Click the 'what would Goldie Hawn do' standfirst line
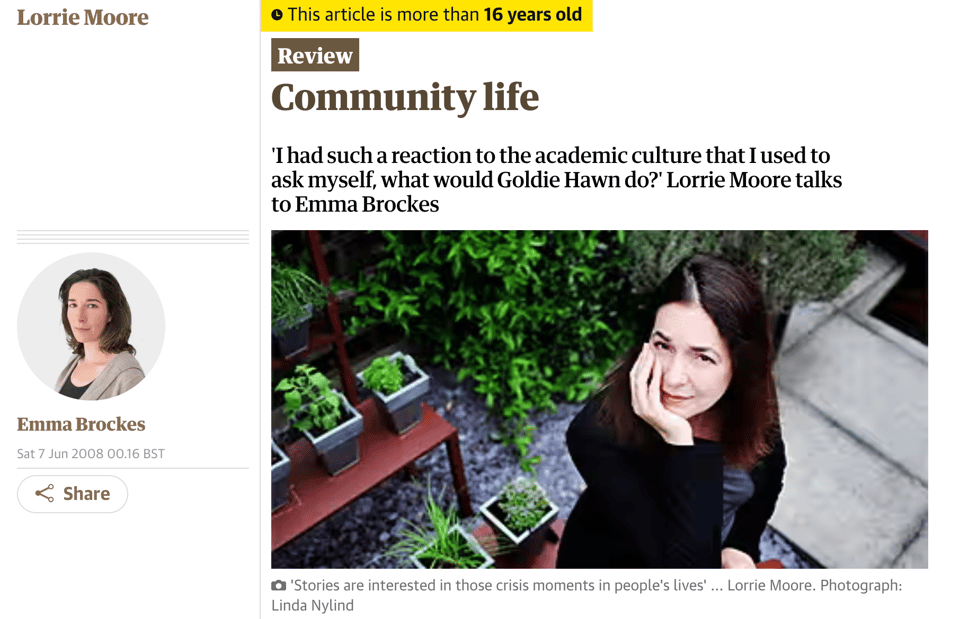This screenshot has height=619, width=960. click(556, 180)
